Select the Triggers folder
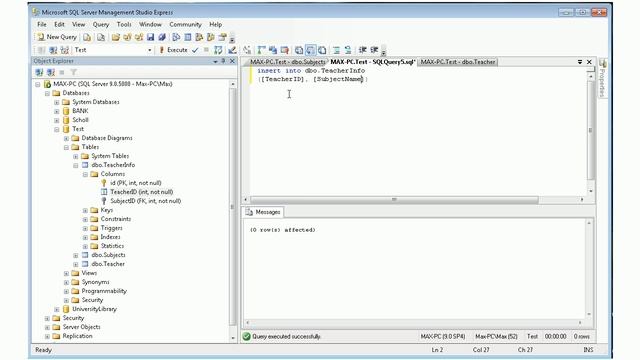The height and width of the screenshot is (360, 640). coord(111,228)
